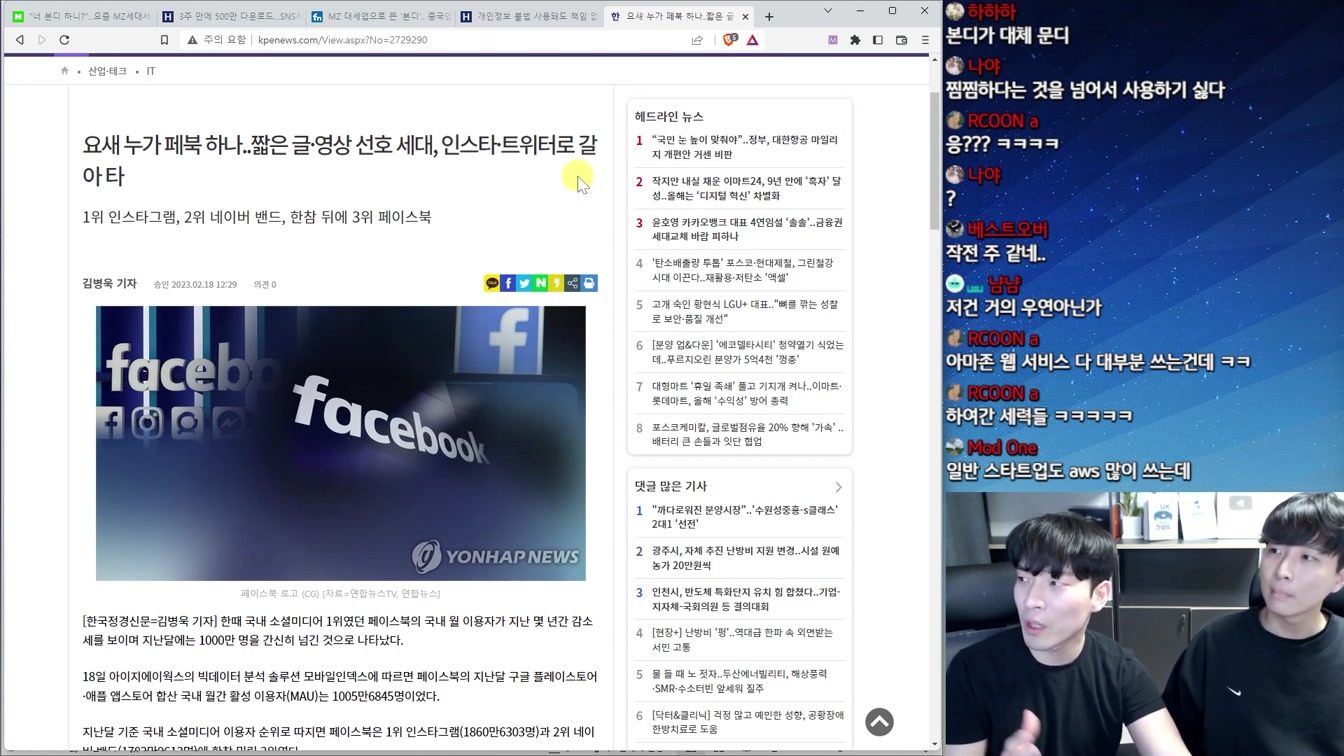This screenshot has width=1344, height=756.
Task: Open headline 2 about 이마트24 흑자 달성
Action: (x=746, y=188)
